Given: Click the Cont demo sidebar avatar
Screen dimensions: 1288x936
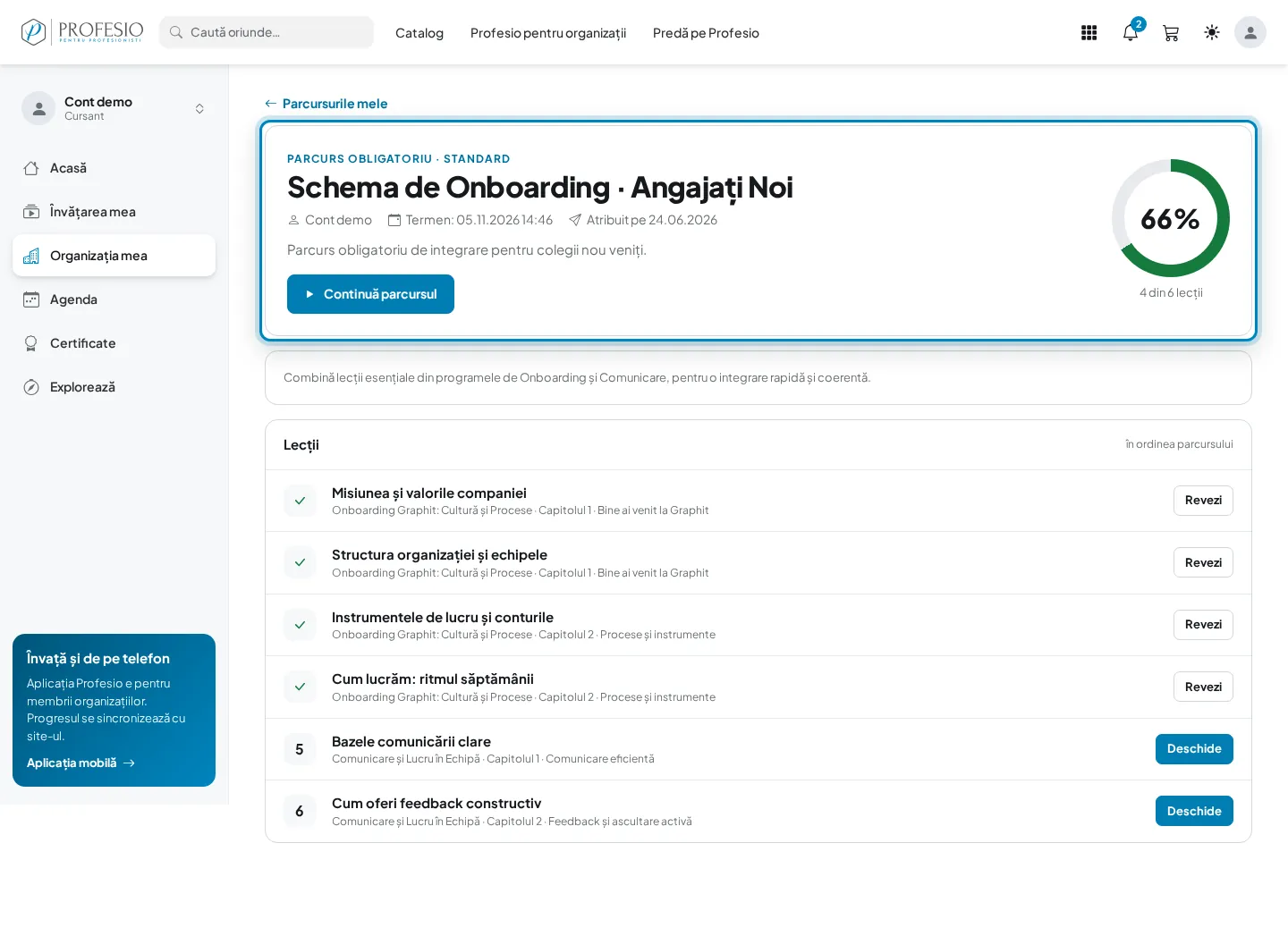Looking at the screenshot, I should (x=38, y=108).
